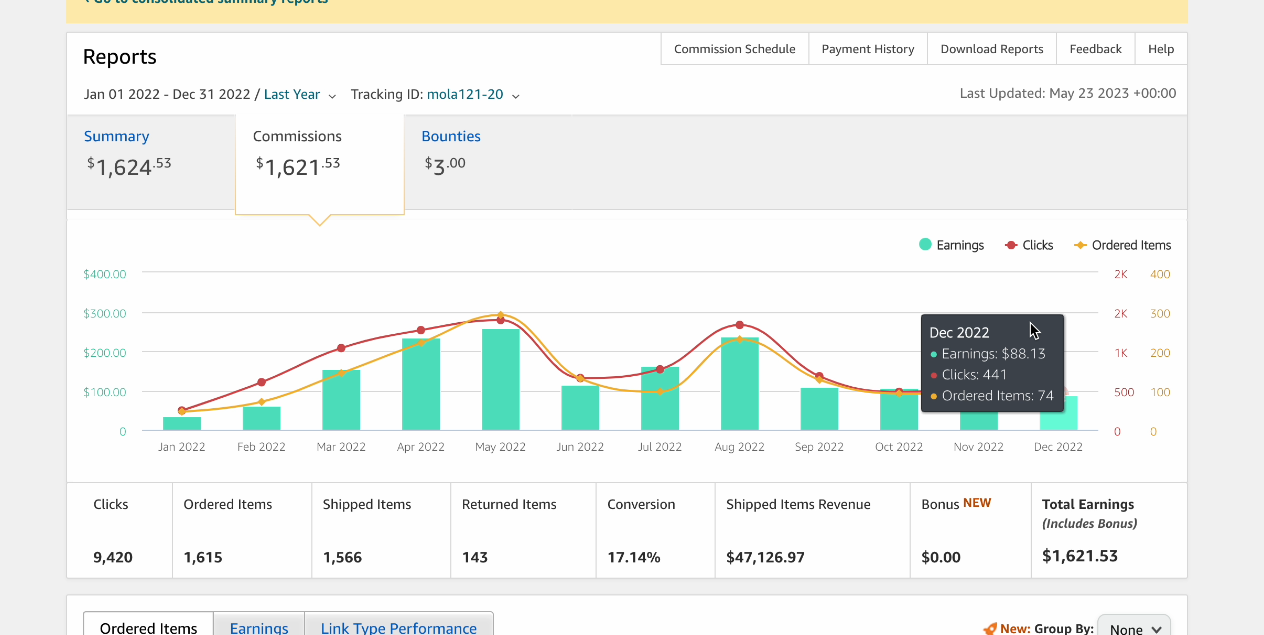
Task: Open the Help page
Action: 1161,49
